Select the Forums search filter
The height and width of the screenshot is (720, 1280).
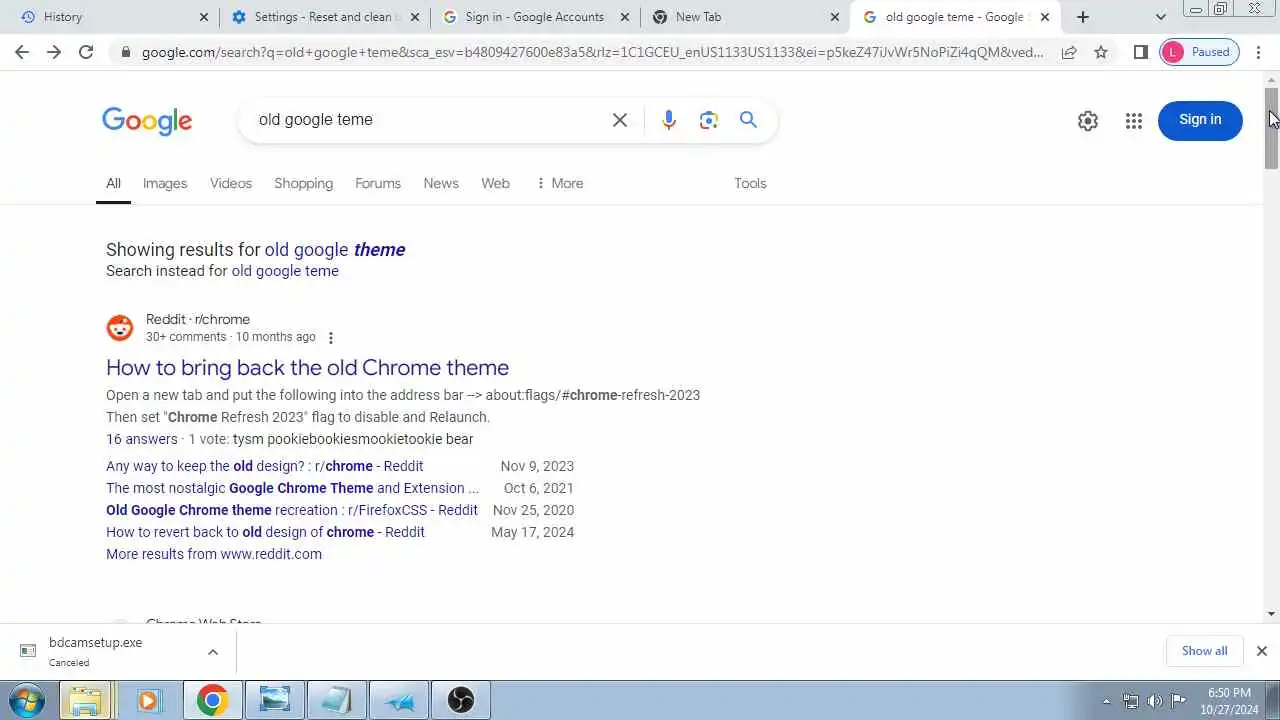coord(378,183)
